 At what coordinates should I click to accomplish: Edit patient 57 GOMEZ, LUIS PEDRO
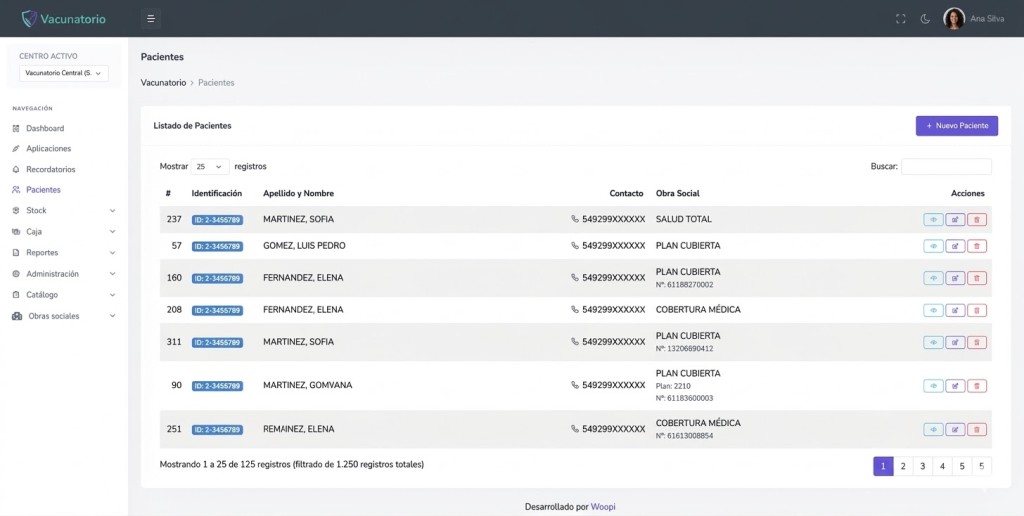(x=955, y=246)
